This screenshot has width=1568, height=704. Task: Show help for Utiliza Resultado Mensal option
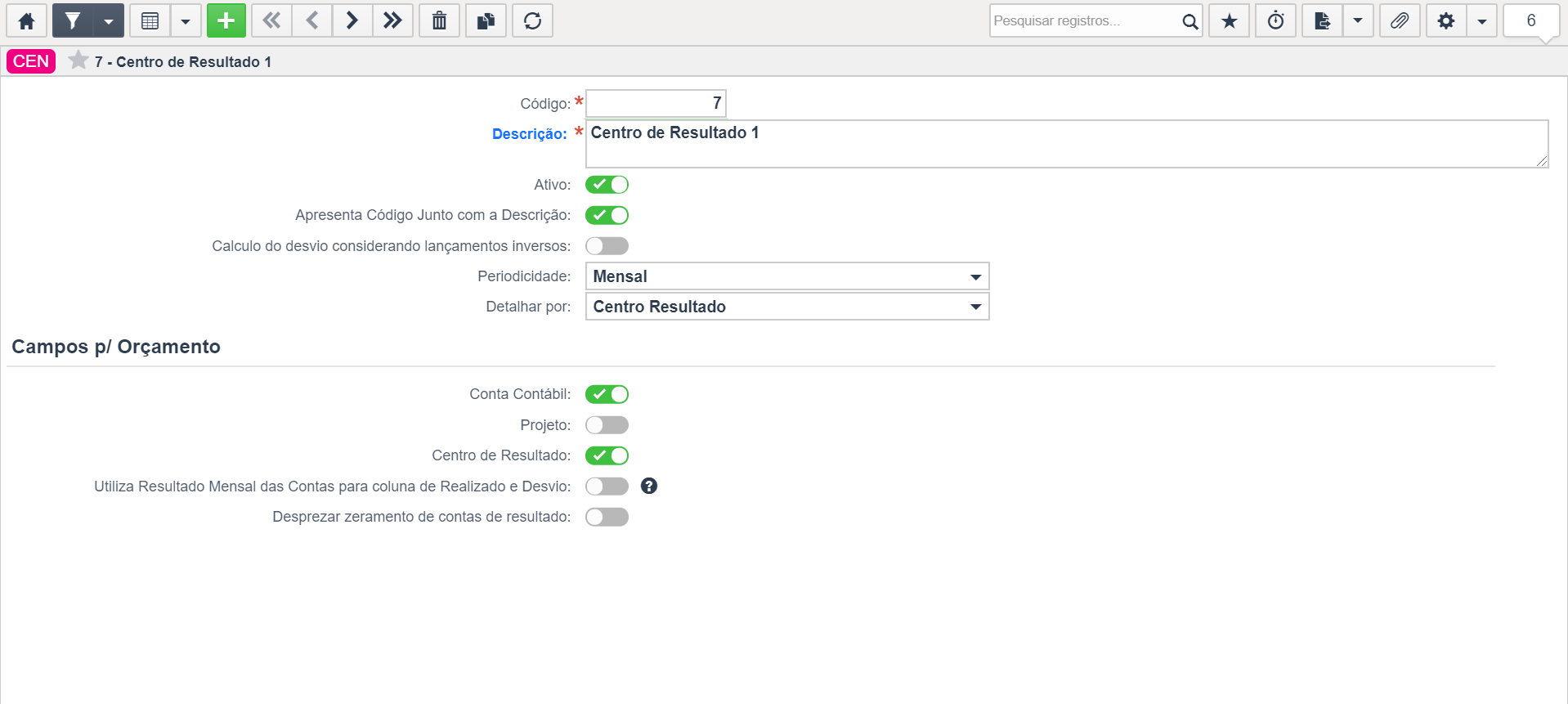[x=649, y=487]
